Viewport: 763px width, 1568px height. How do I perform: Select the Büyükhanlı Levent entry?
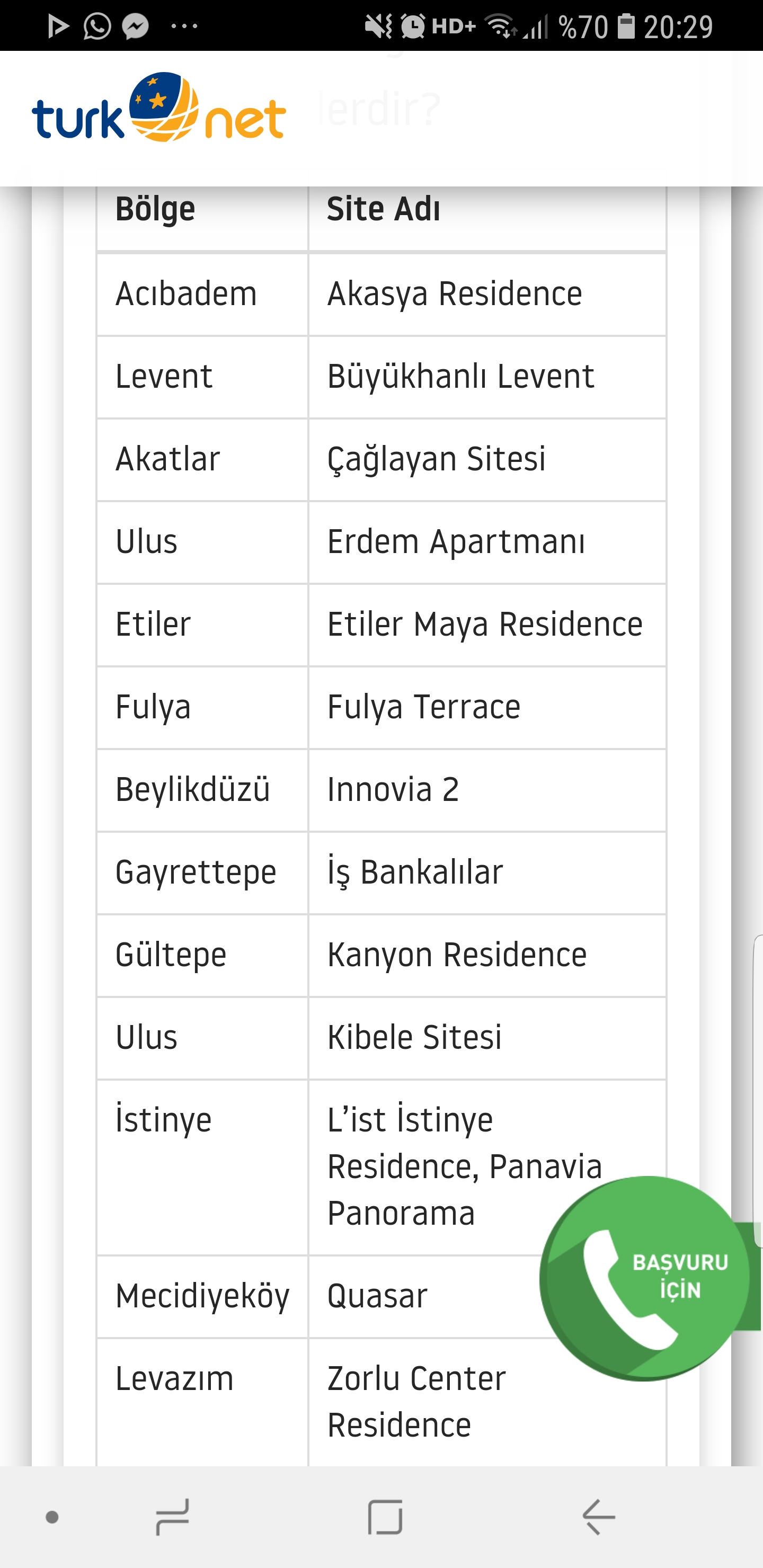[x=460, y=376]
